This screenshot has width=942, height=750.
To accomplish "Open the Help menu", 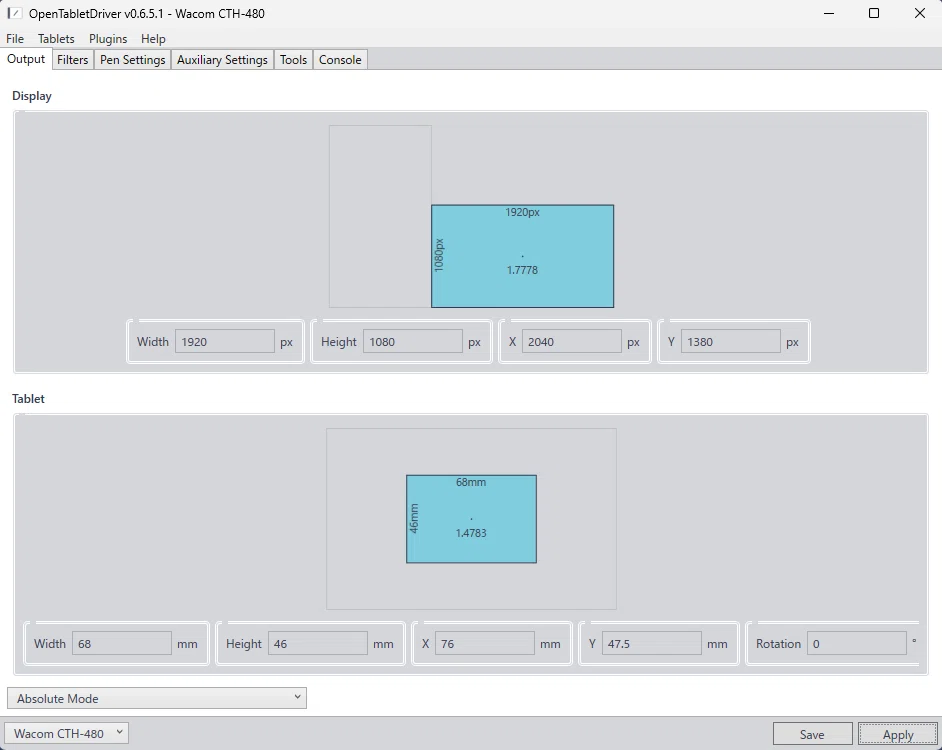I will click(x=153, y=38).
